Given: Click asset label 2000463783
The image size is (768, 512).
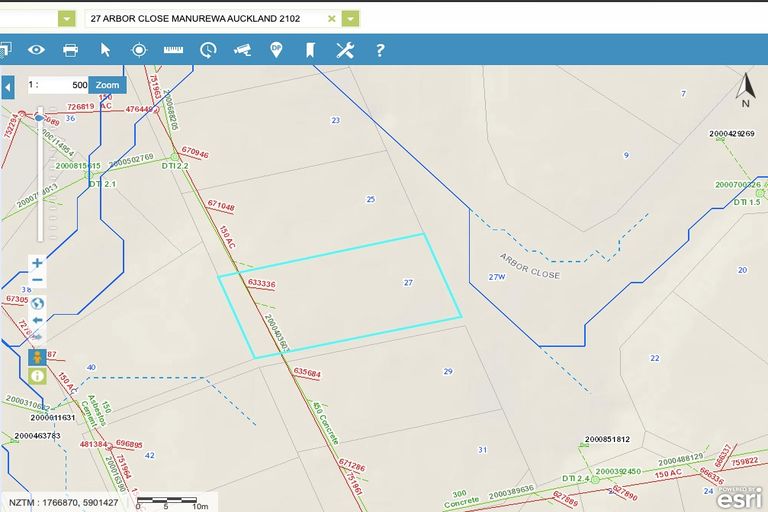Looking at the screenshot, I should (x=37, y=436).
